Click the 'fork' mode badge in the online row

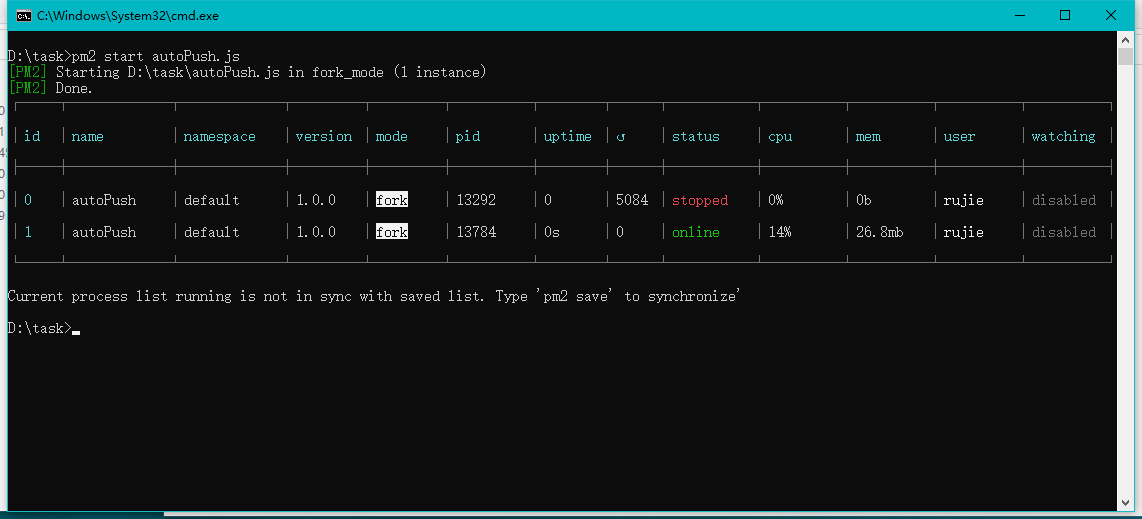tap(392, 232)
